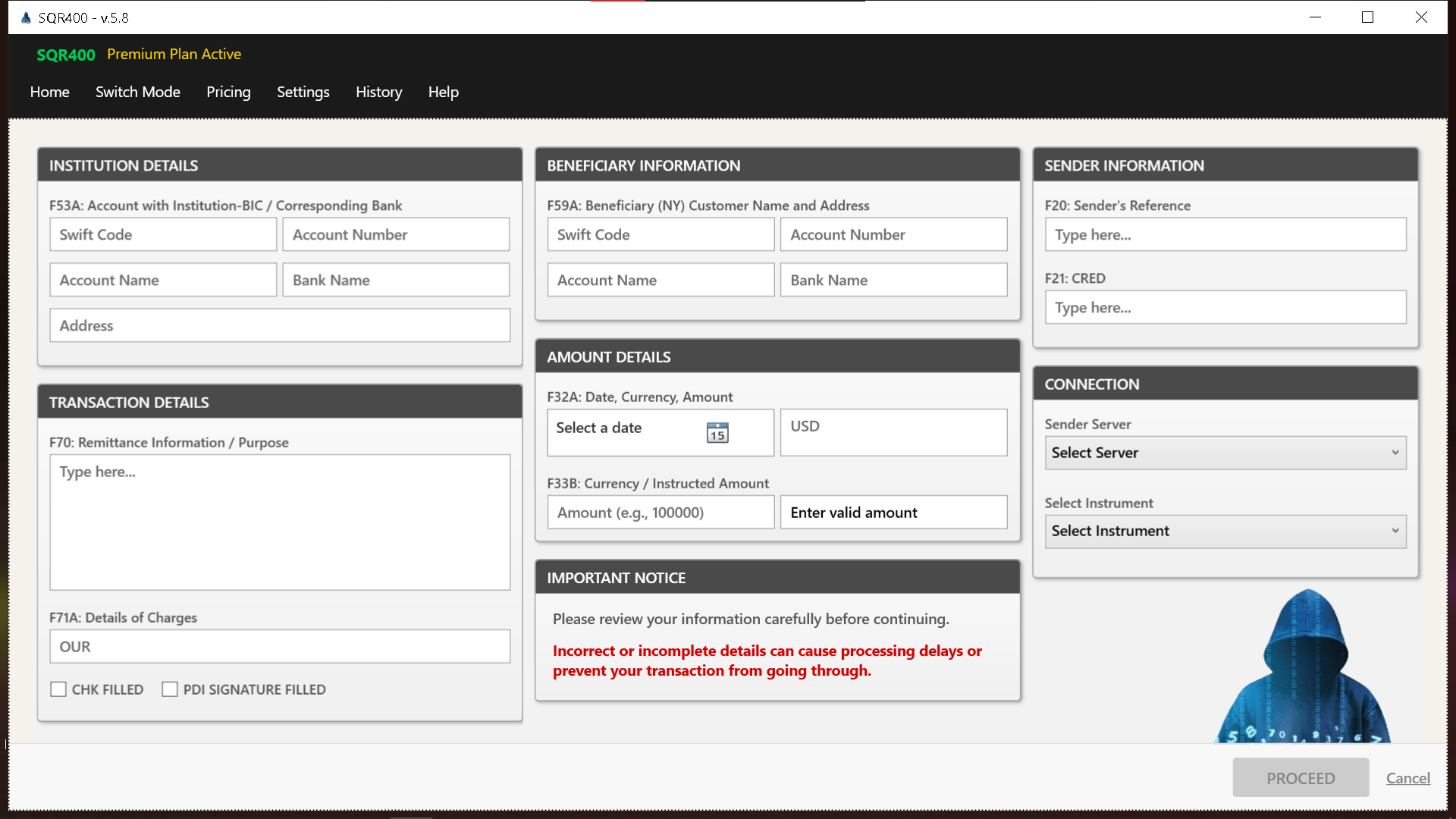Click the F21 CRED input field
This screenshot has width=1456, height=819.
tap(1224, 307)
